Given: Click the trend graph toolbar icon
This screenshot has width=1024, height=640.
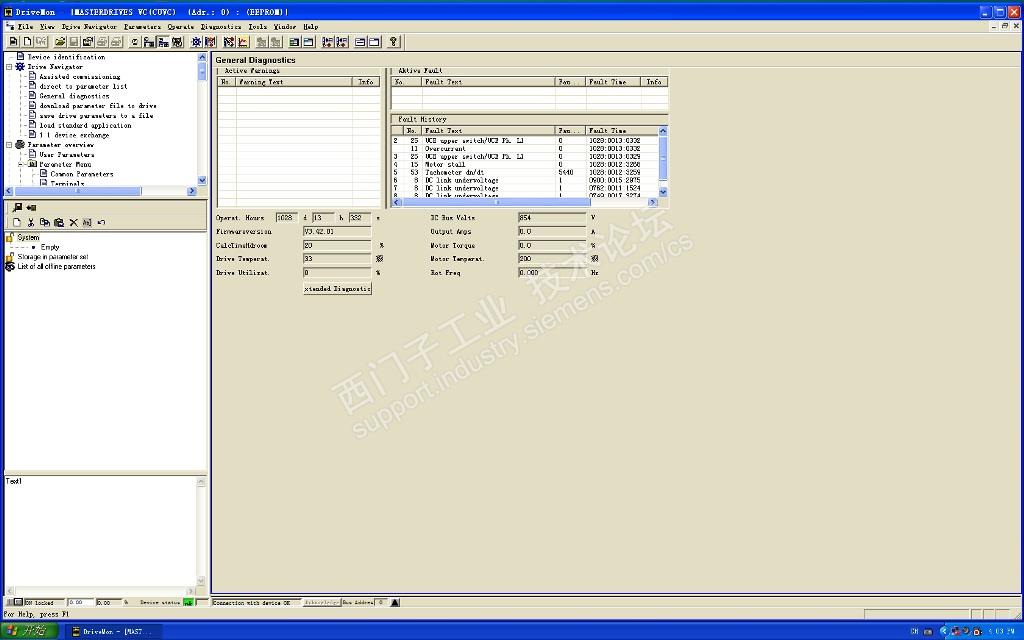Looking at the screenshot, I should click(x=243, y=42).
